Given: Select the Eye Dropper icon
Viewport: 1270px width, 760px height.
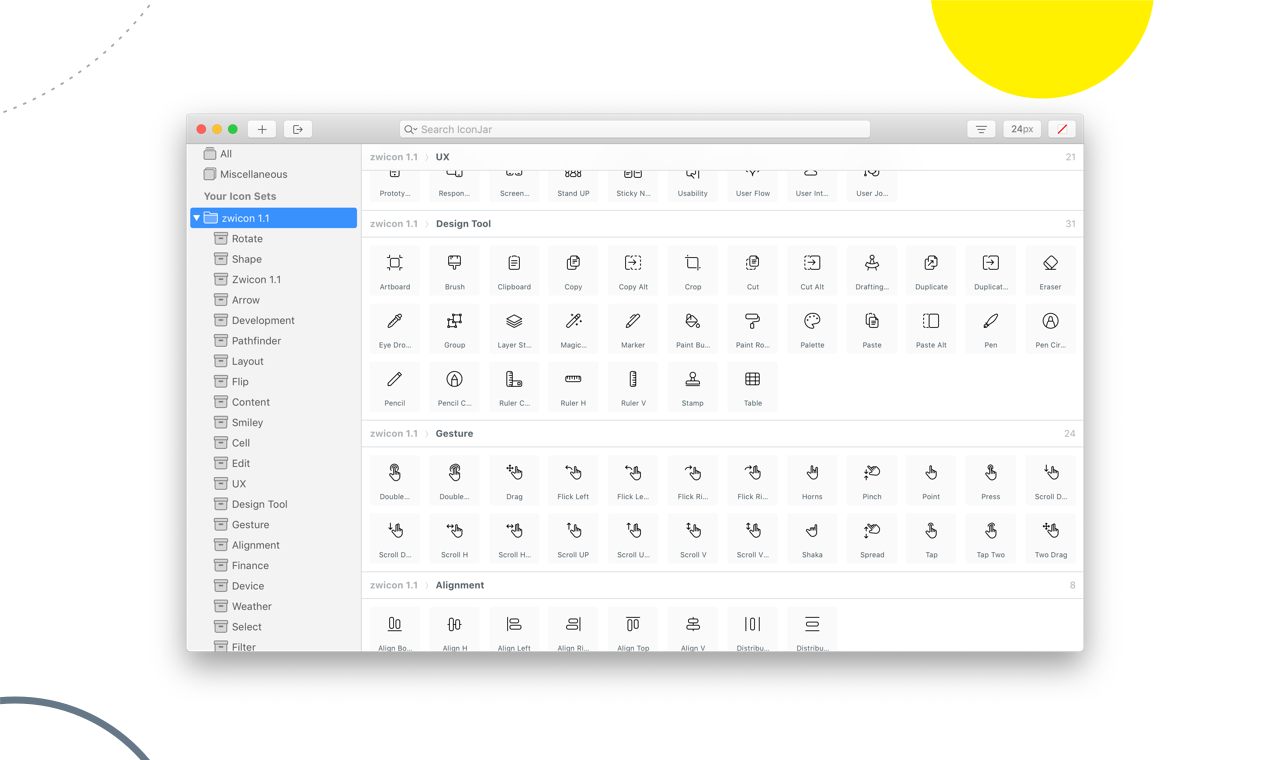Looking at the screenshot, I should (x=395, y=328).
